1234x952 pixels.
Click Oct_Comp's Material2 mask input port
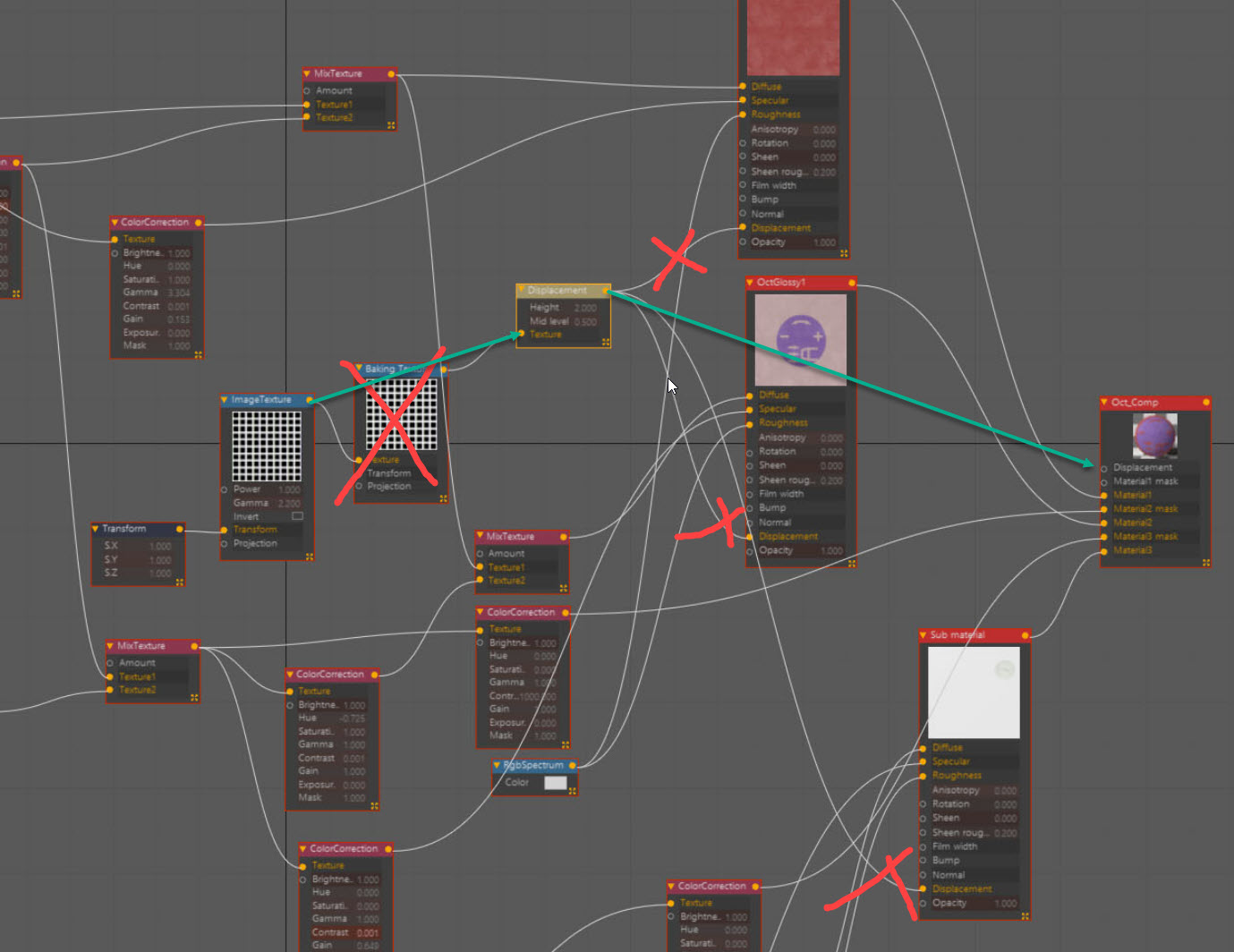pyautogui.click(x=1104, y=509)
